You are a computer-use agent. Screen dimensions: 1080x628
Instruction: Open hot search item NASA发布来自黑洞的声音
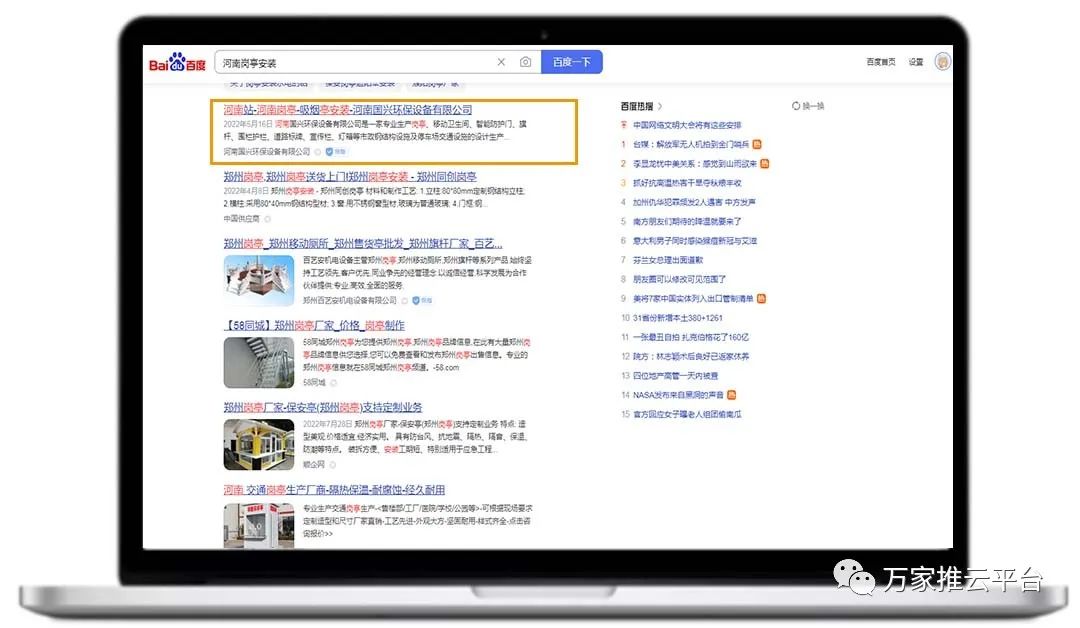pos(676,395)
